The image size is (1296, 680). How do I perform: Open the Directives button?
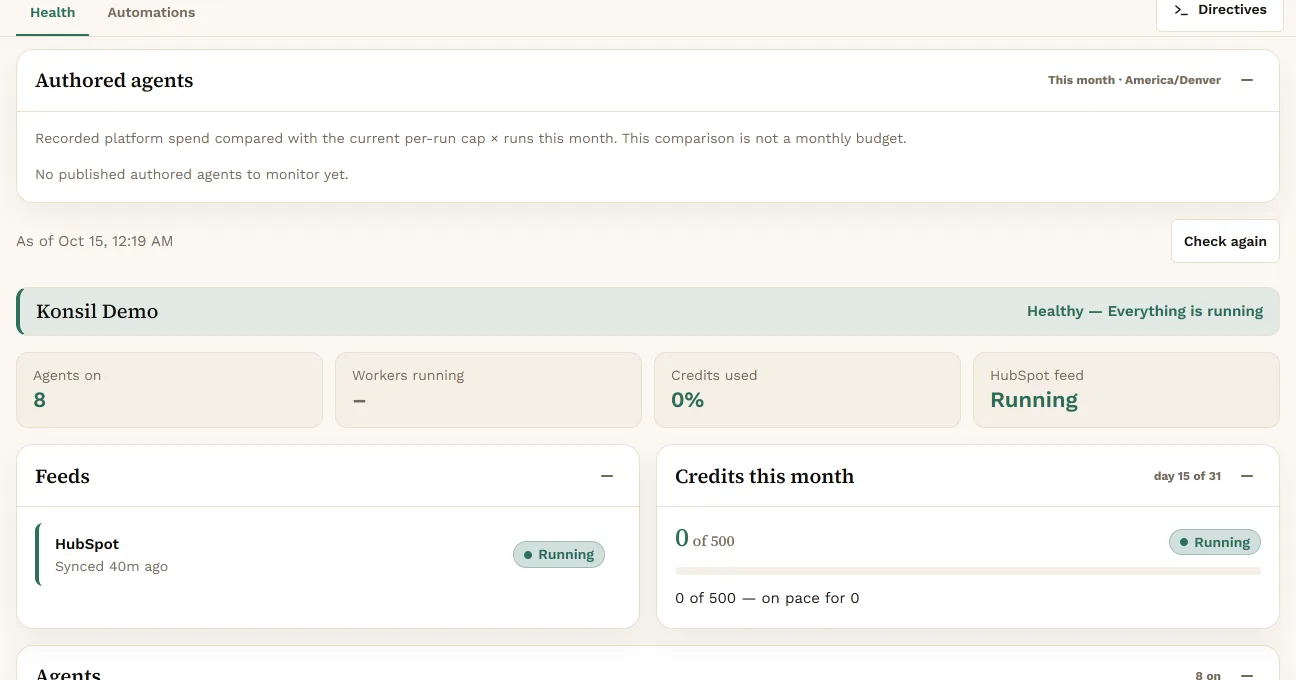click(1219, 11)
